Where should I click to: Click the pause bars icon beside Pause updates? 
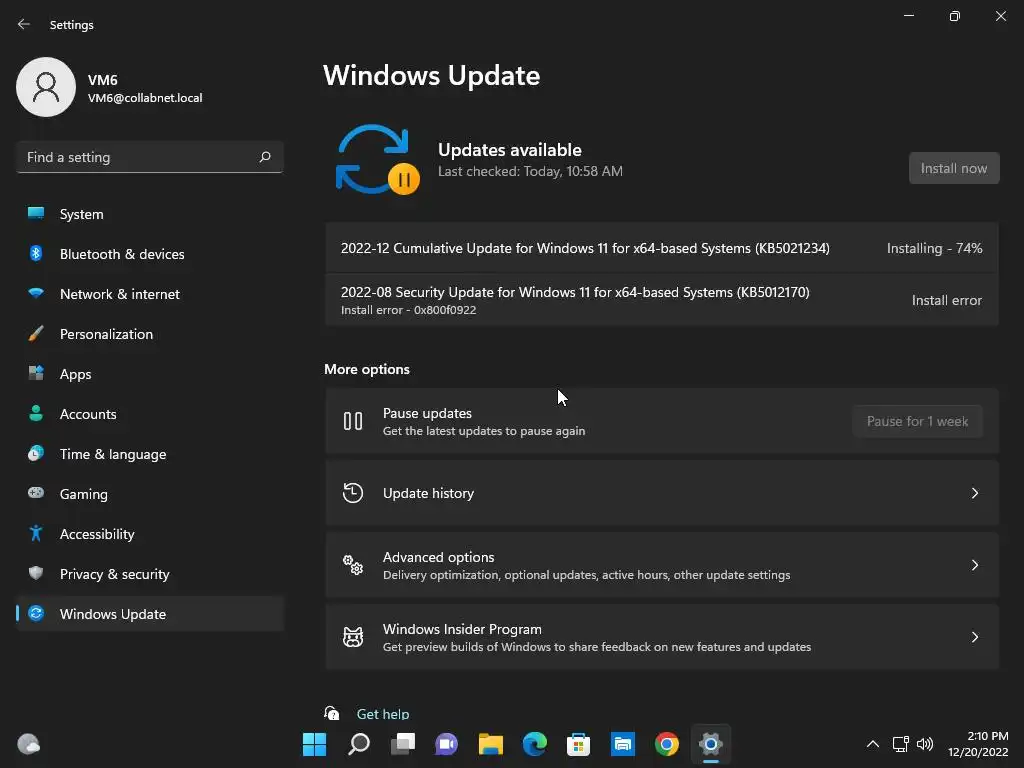353,421
